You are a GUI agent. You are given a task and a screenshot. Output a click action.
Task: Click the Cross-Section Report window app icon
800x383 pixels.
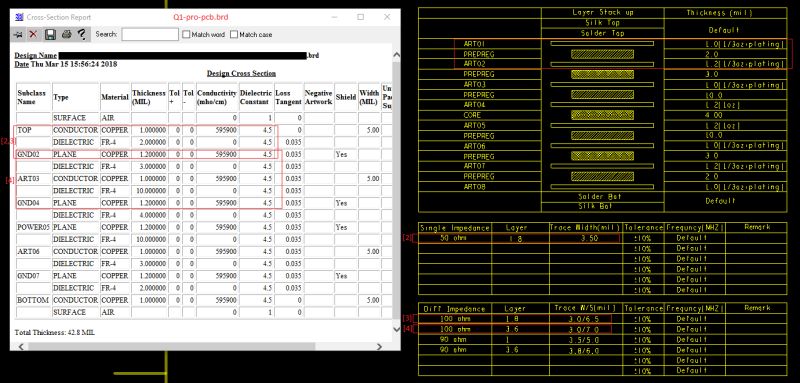coord(19,17)
